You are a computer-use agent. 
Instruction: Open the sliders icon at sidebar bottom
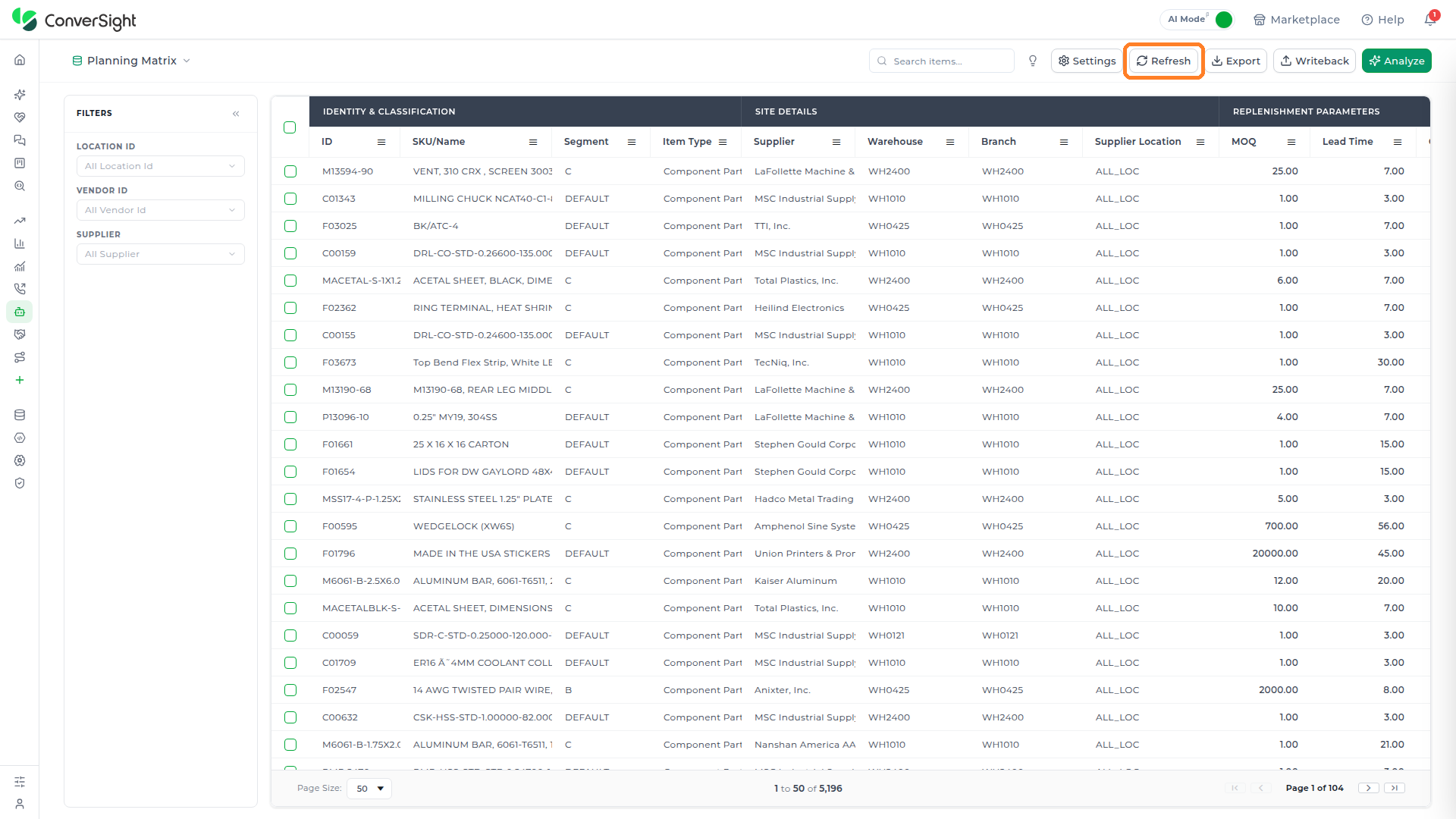point(20,781)
